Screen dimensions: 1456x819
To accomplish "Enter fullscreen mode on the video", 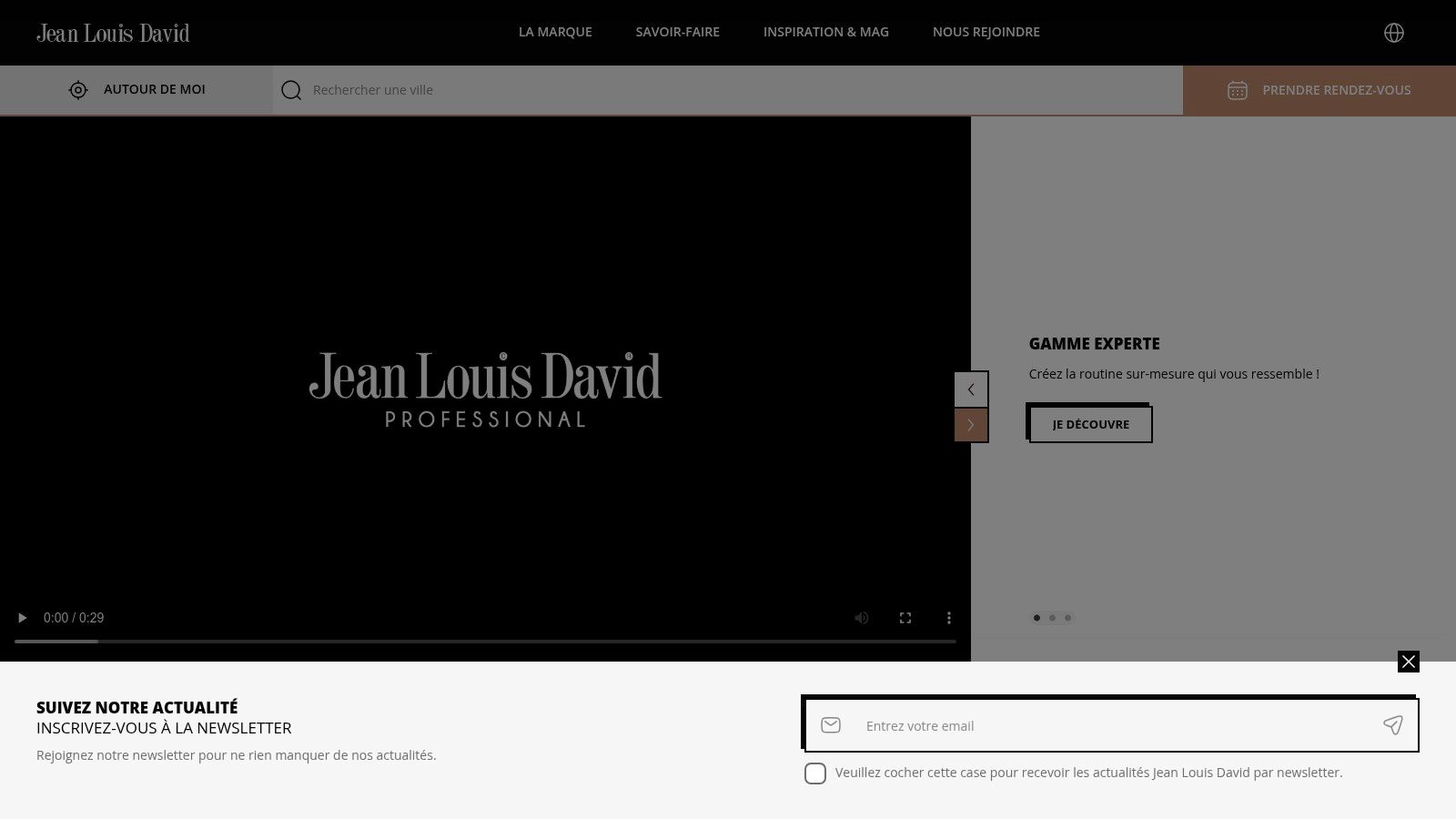I will click(905, 618).
